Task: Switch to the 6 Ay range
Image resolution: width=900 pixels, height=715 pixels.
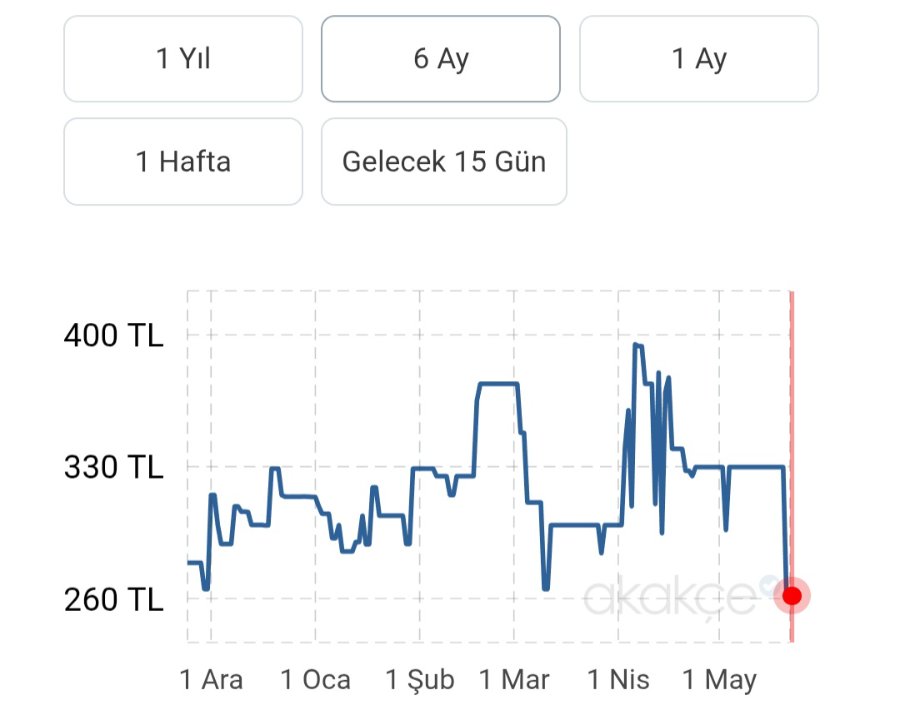Action: (x=440, y=59)
